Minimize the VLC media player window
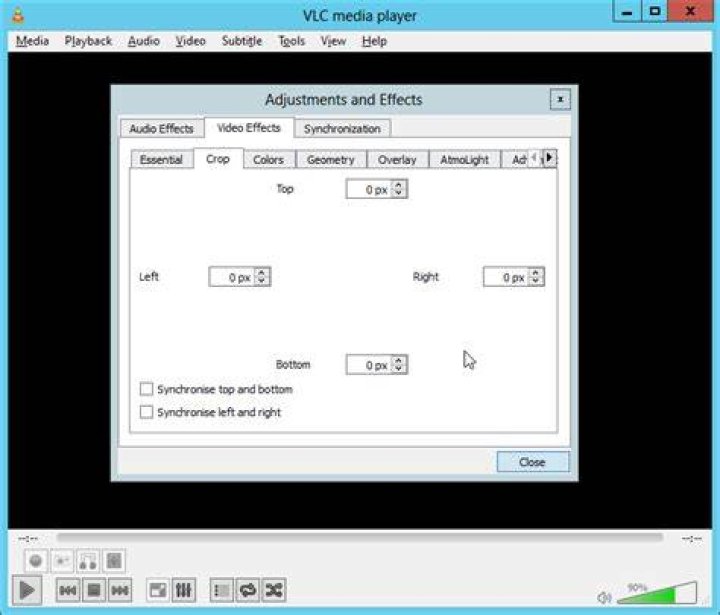This screenshot has width=720, height=615. [x=627, y=11]
